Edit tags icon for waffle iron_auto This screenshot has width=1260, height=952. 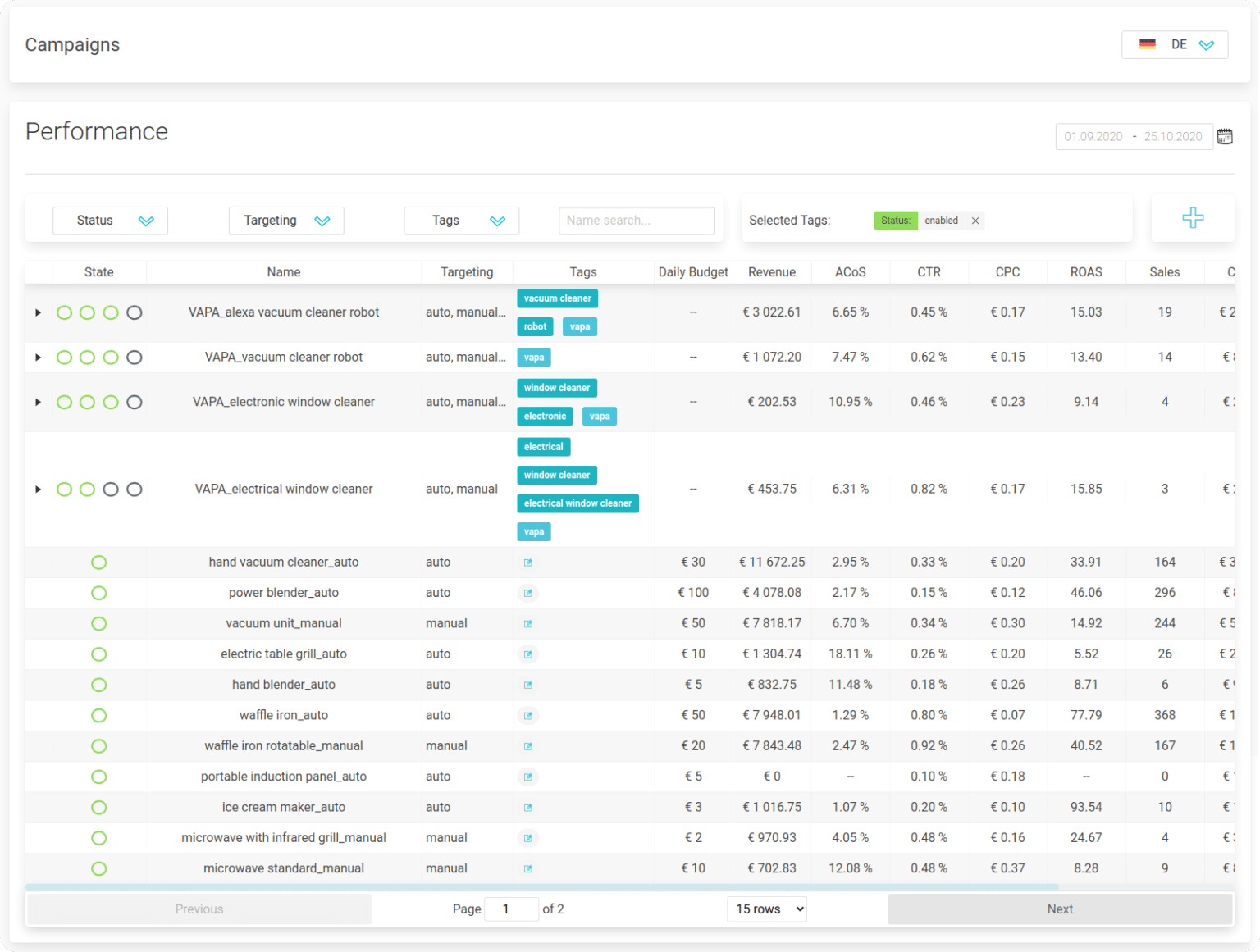[528, 716]
